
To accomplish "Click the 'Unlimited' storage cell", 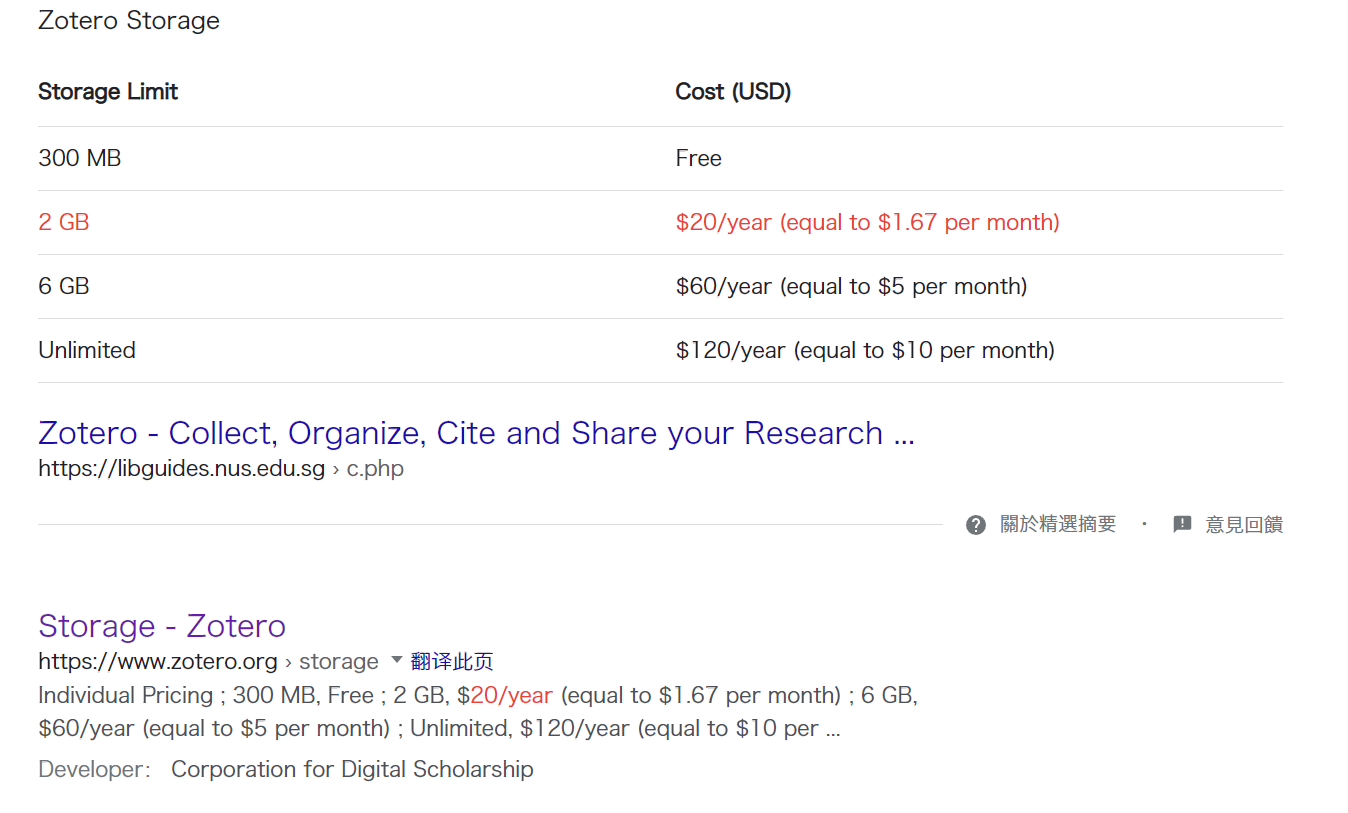I will point(87,350).
